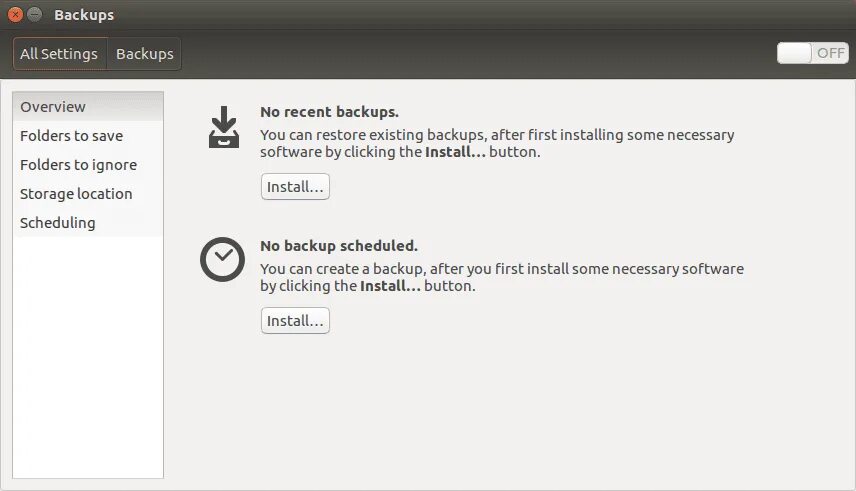
Task: Click the backup restore tray icon
Action: point(224,127)
